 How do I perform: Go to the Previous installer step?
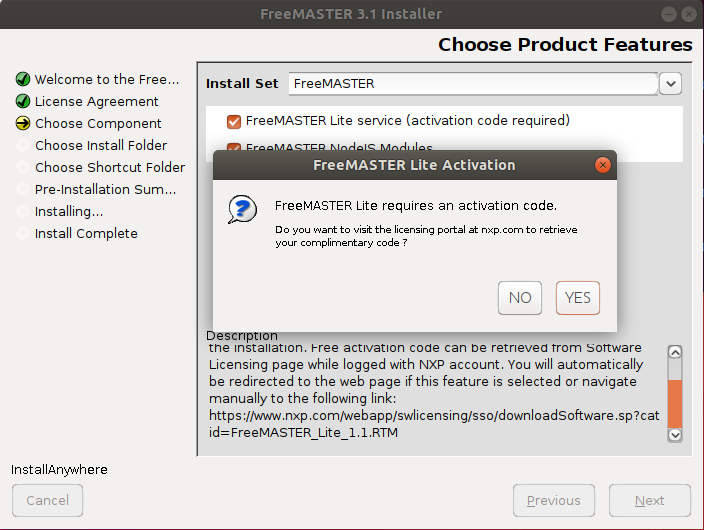click(x=553, y=501)
